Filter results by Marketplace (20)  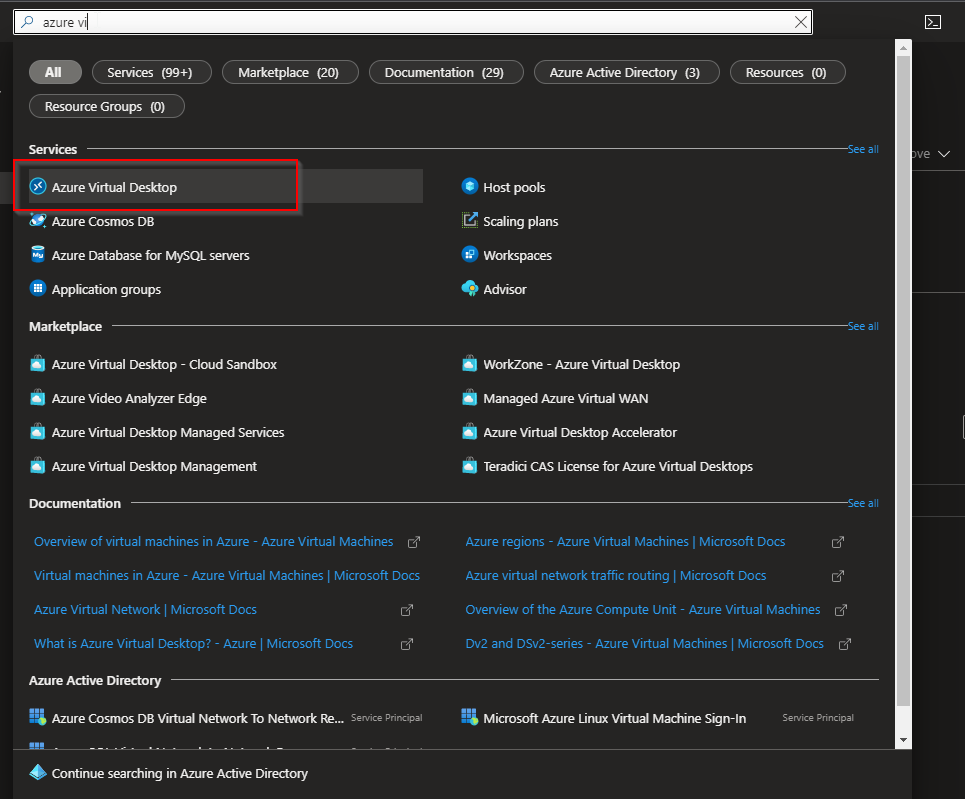click(290, 72)
